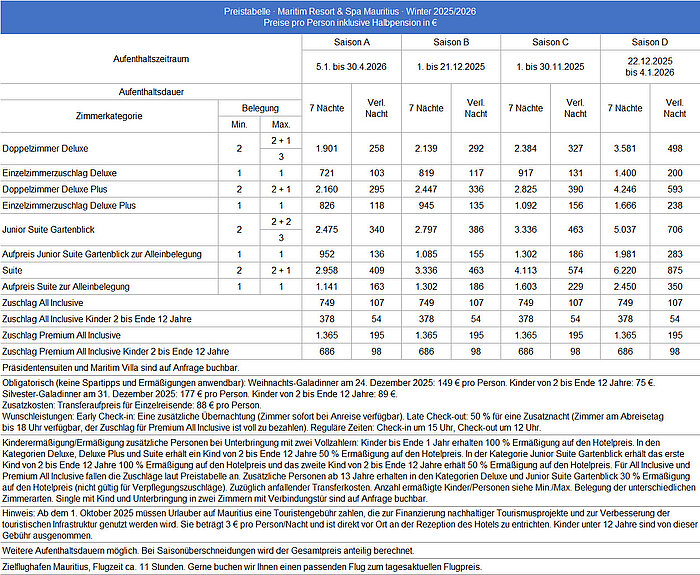Select the Saison C column header

[550, 42]
